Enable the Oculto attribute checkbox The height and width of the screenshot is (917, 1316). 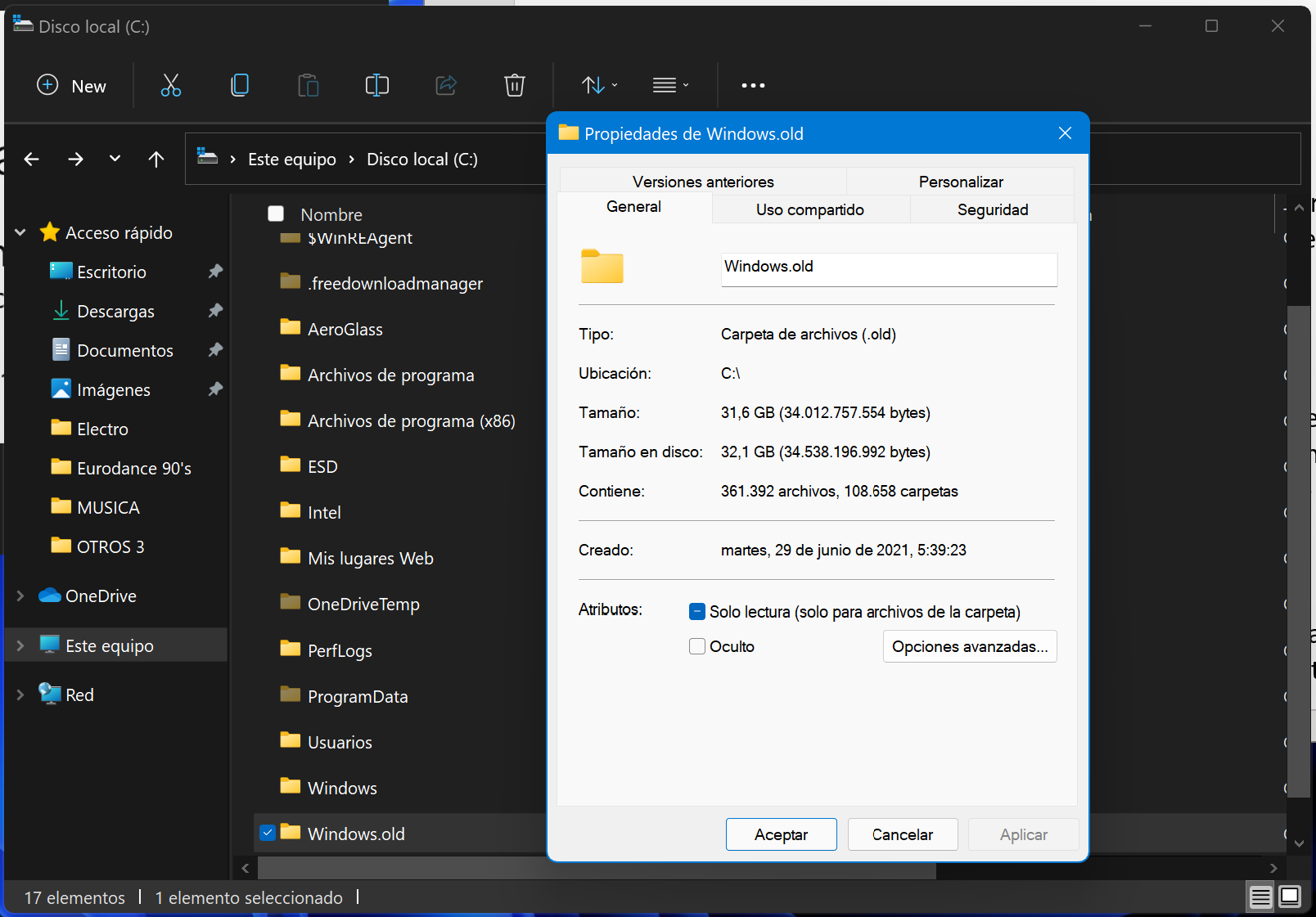point(697,646)
